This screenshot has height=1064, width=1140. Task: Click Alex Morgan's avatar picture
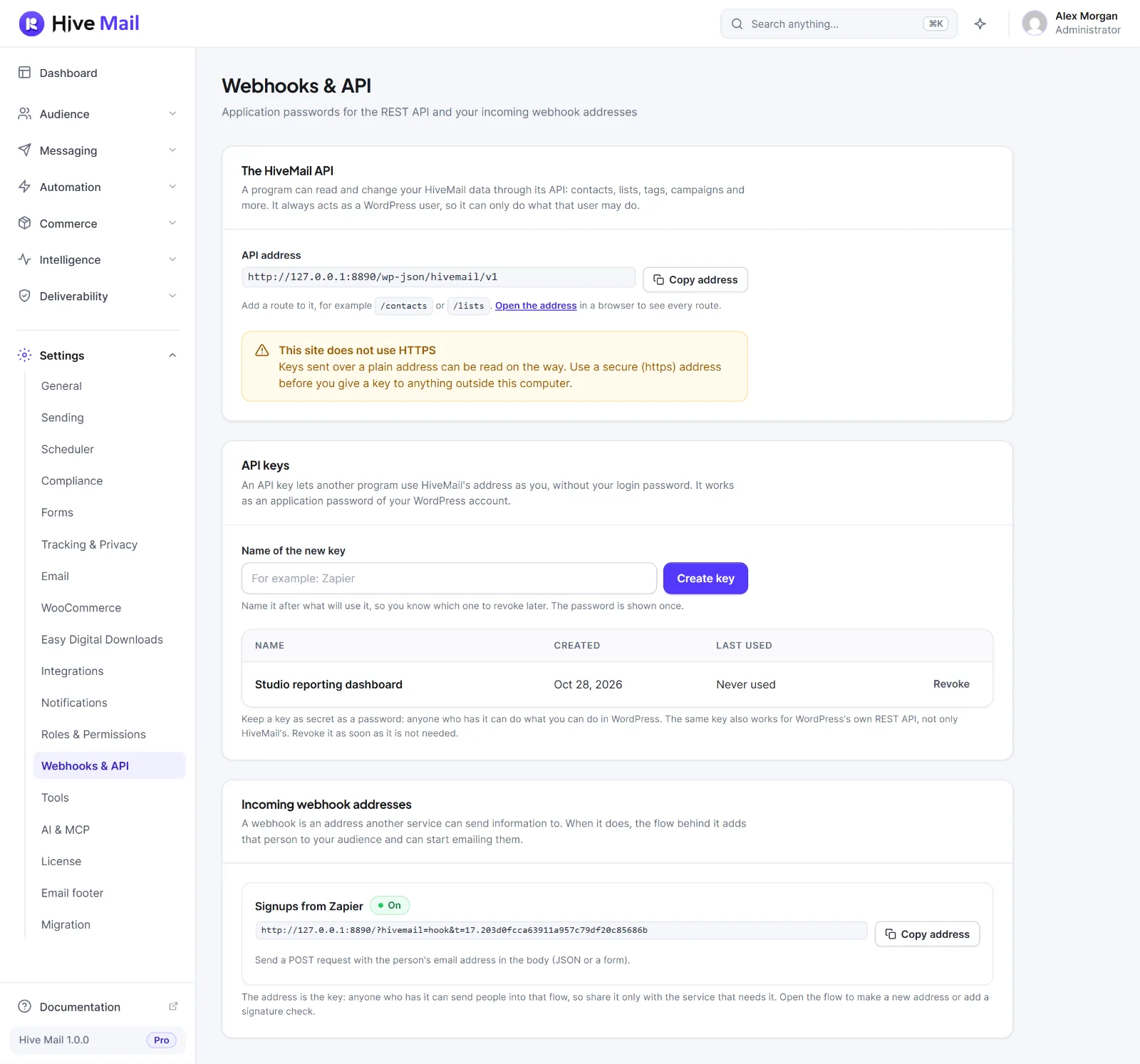[x=1035, y=24]
